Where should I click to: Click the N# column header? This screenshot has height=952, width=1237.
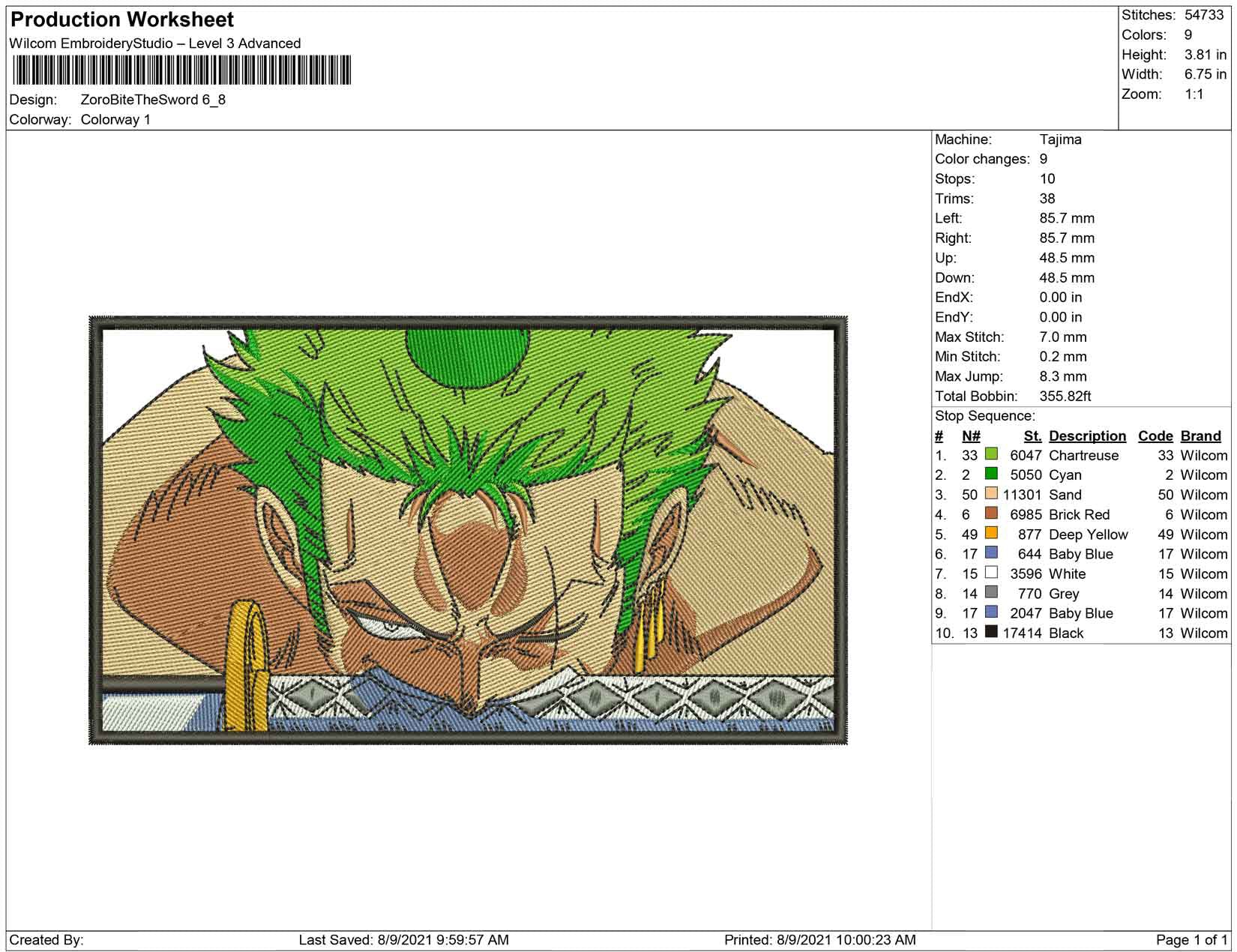(x=971, y=436)
